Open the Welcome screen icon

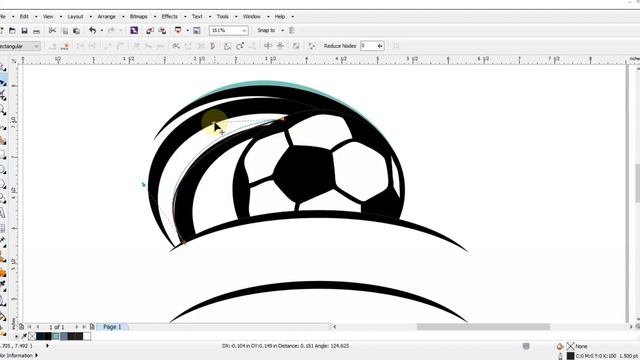pos(197,31)
